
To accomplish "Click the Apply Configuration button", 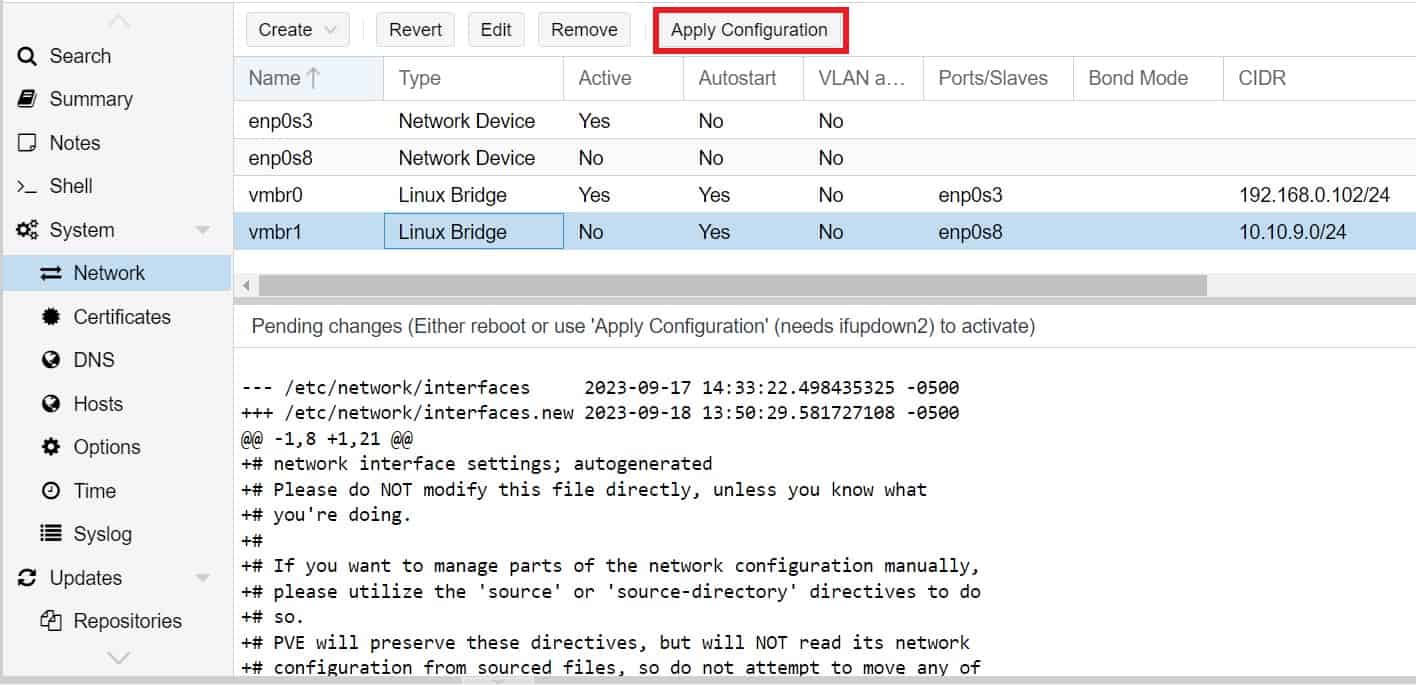I will [x=749, y=30].
